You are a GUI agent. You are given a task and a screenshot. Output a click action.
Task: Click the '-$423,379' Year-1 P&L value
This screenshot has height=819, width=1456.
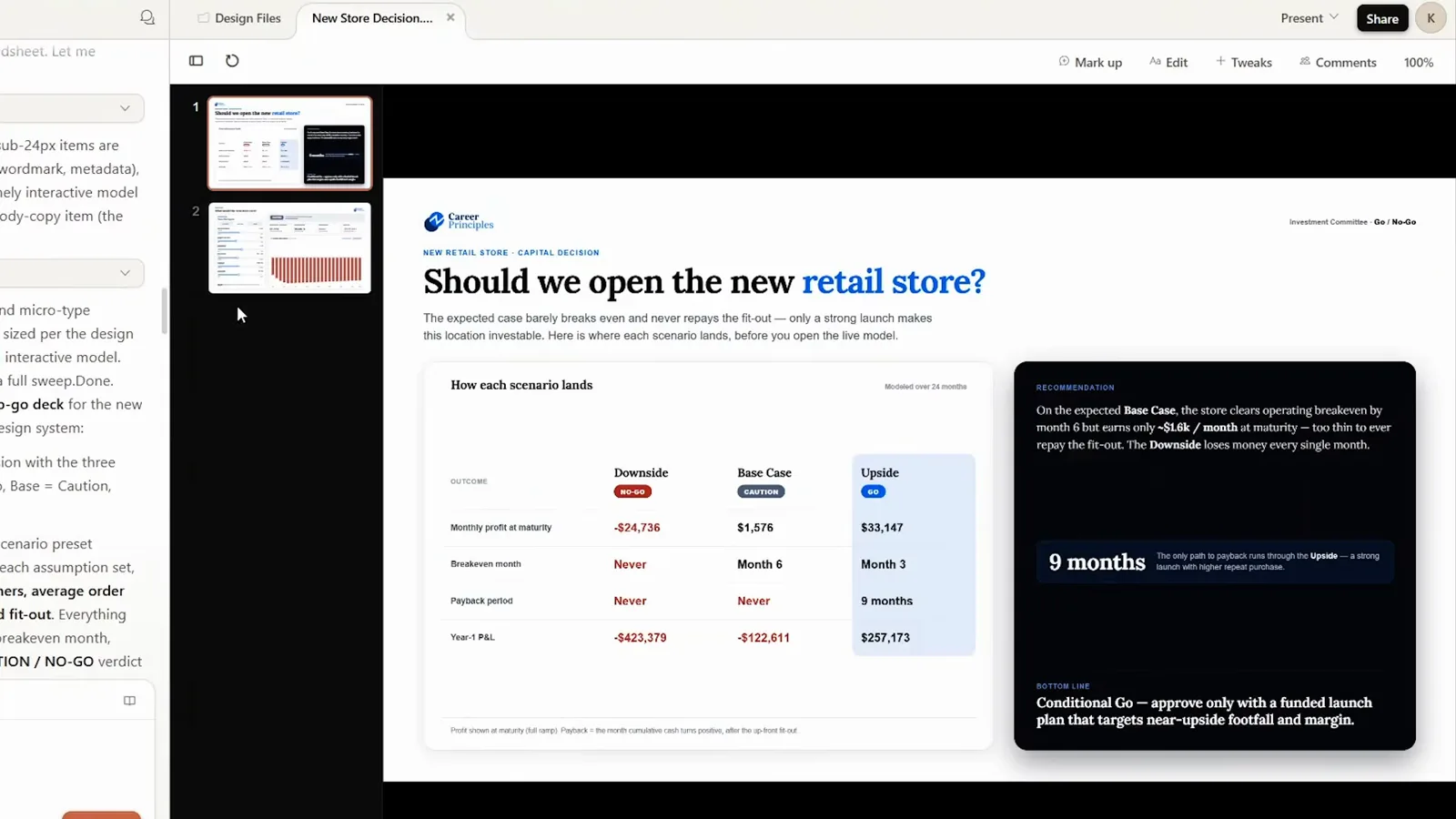640,638
